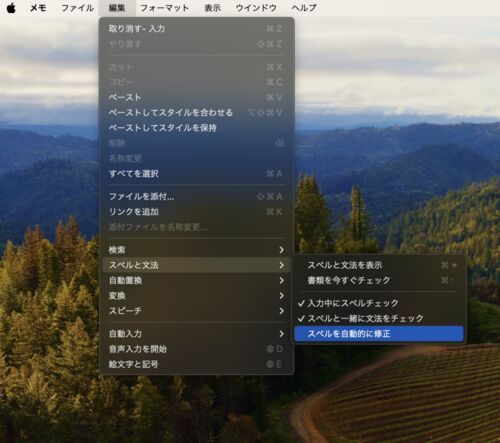The height and width of the screenshot is (443, 500).
Task: Choose 音声入力を開始
Action: [196, 349]
